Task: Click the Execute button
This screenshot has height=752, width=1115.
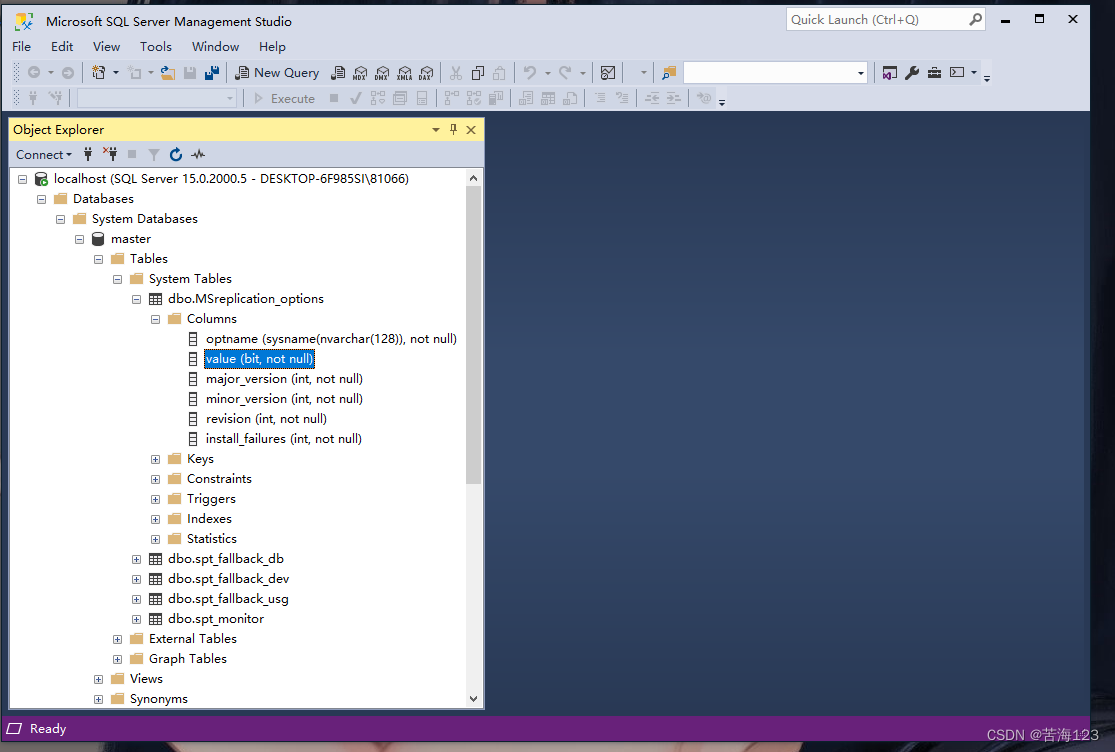Action: [284, 99]
